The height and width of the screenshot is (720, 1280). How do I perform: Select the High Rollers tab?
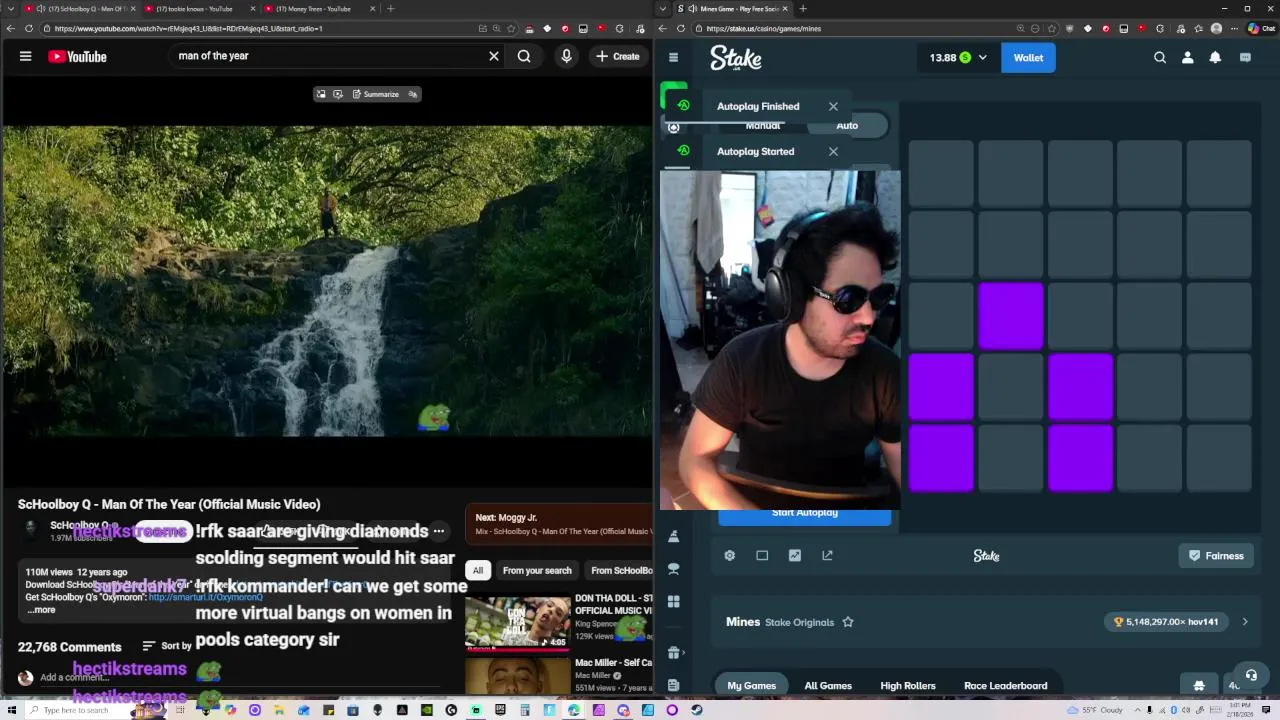pos(908,686)
